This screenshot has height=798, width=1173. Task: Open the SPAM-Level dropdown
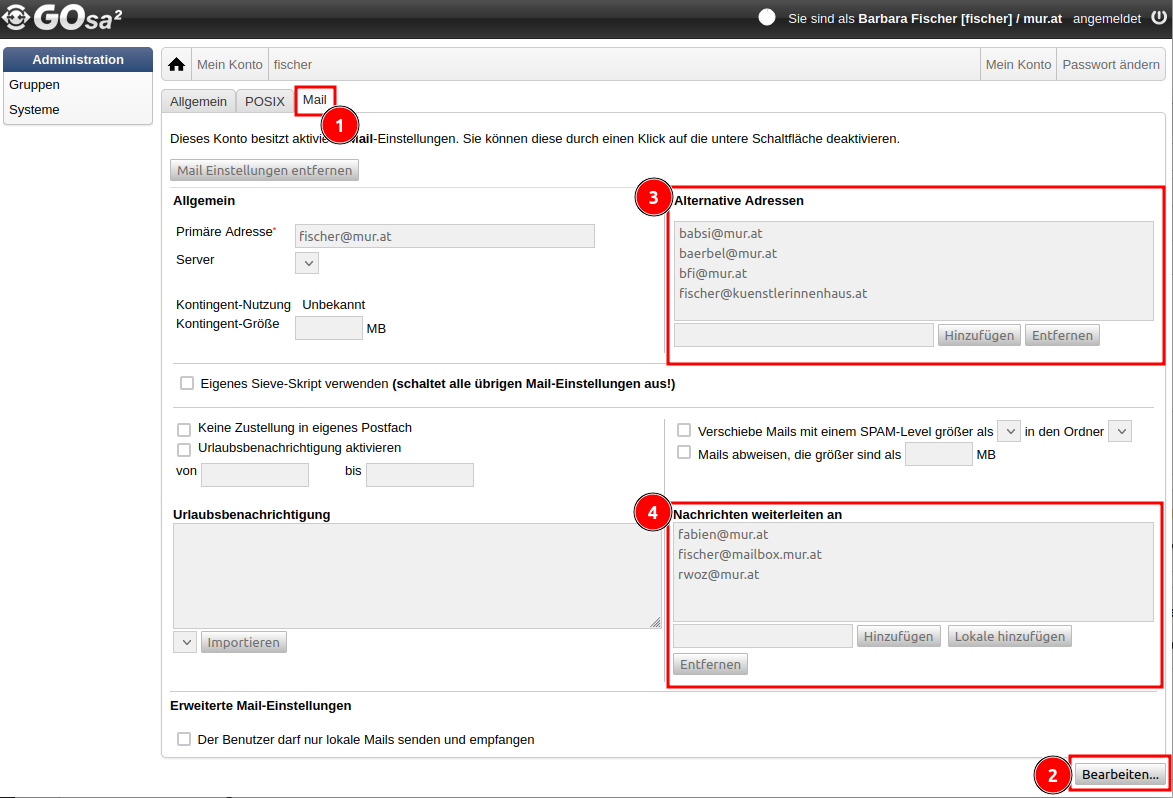click(1009, 431)
